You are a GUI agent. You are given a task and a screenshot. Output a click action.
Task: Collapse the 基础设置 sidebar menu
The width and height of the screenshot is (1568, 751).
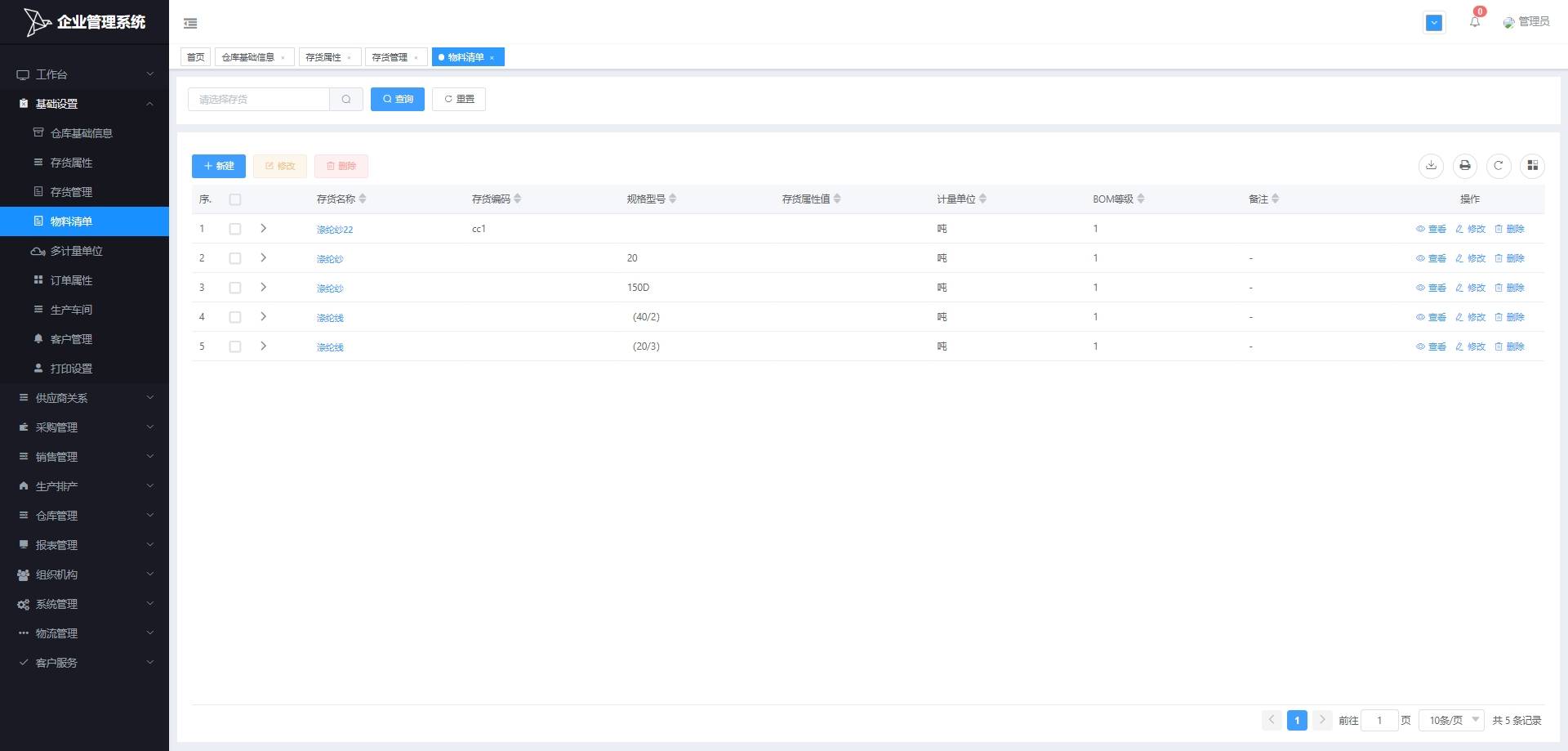[x=84, y=104]
